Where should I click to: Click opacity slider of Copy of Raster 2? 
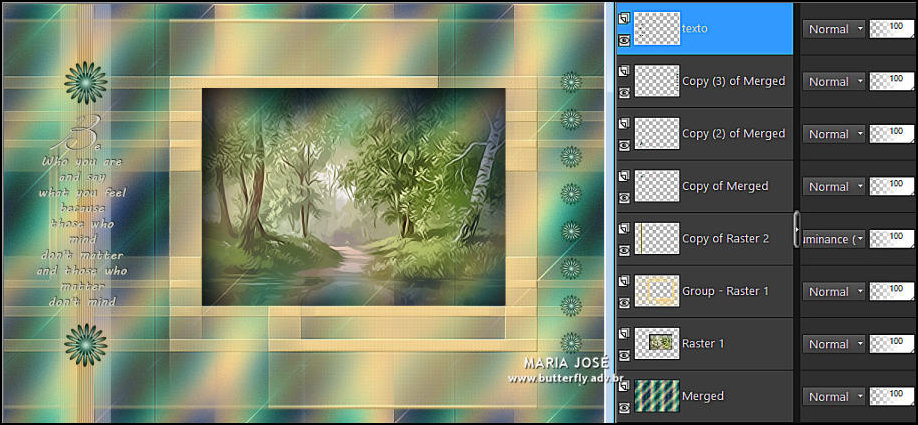(892, 239)
